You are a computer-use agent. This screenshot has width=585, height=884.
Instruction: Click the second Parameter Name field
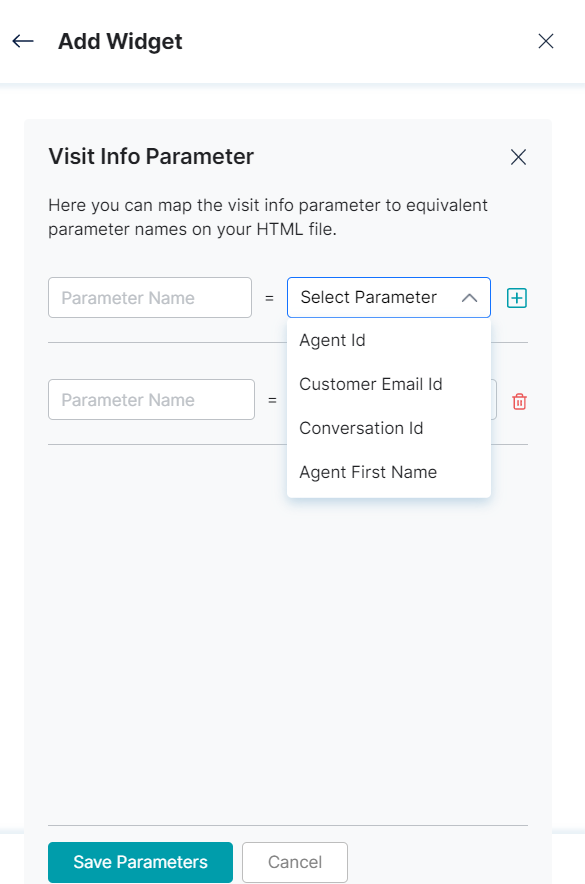(151, 399)
